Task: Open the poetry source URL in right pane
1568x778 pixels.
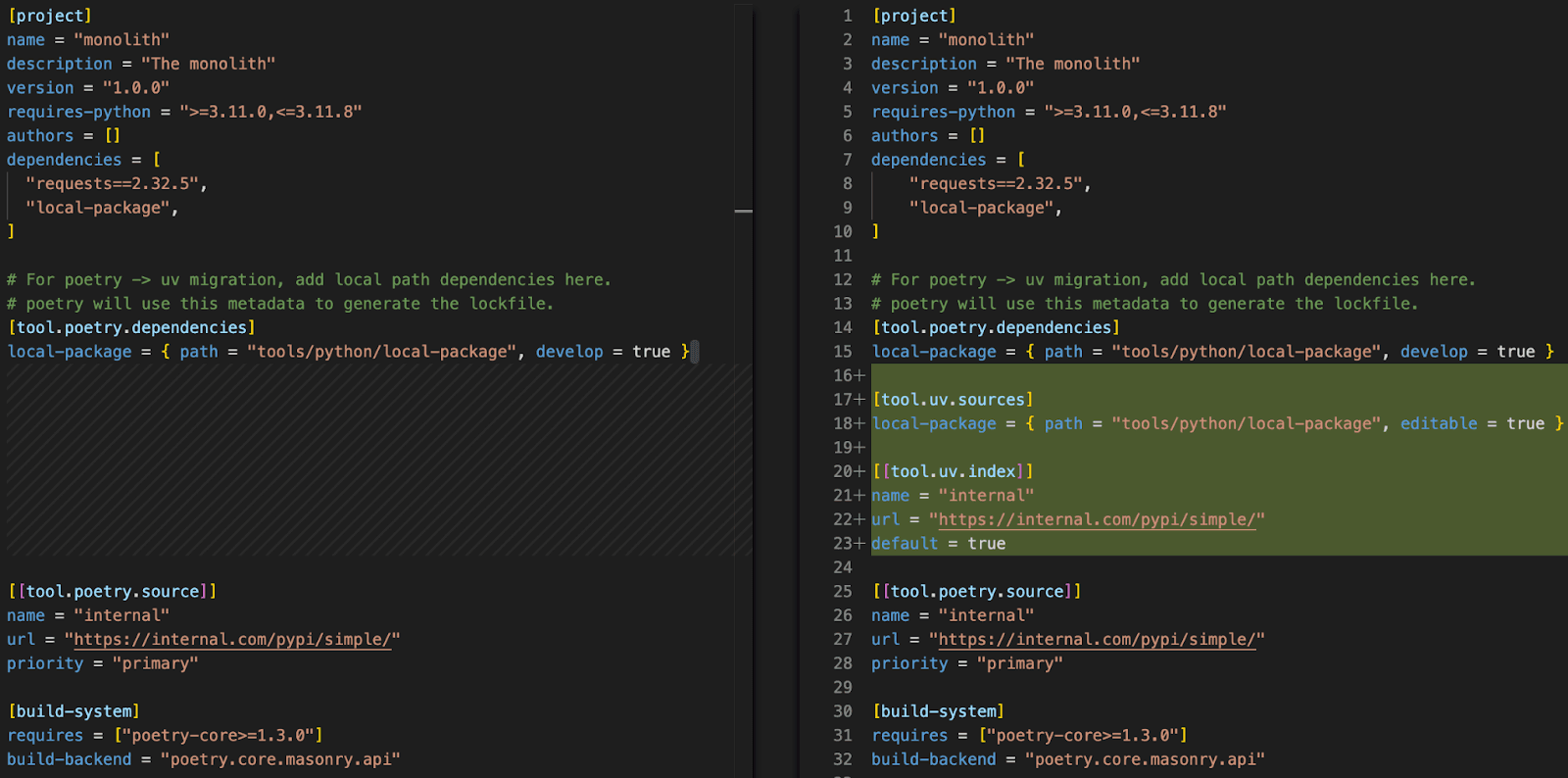Action: point(1097,639)
